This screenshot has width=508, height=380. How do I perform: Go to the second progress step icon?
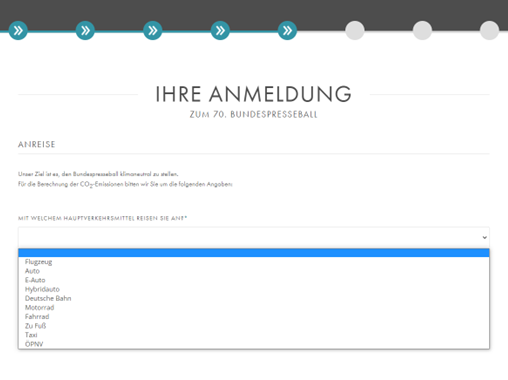click(85, 31)
